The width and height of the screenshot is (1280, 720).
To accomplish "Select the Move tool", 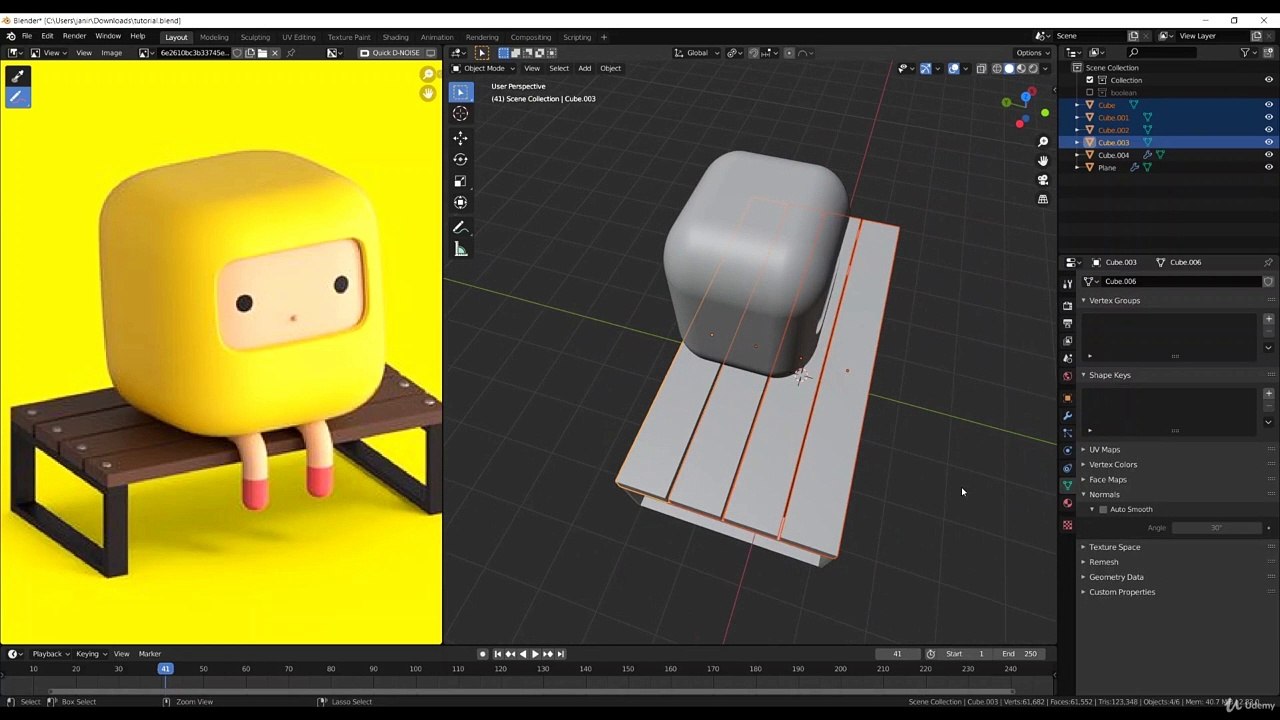I will pos(460,138).
